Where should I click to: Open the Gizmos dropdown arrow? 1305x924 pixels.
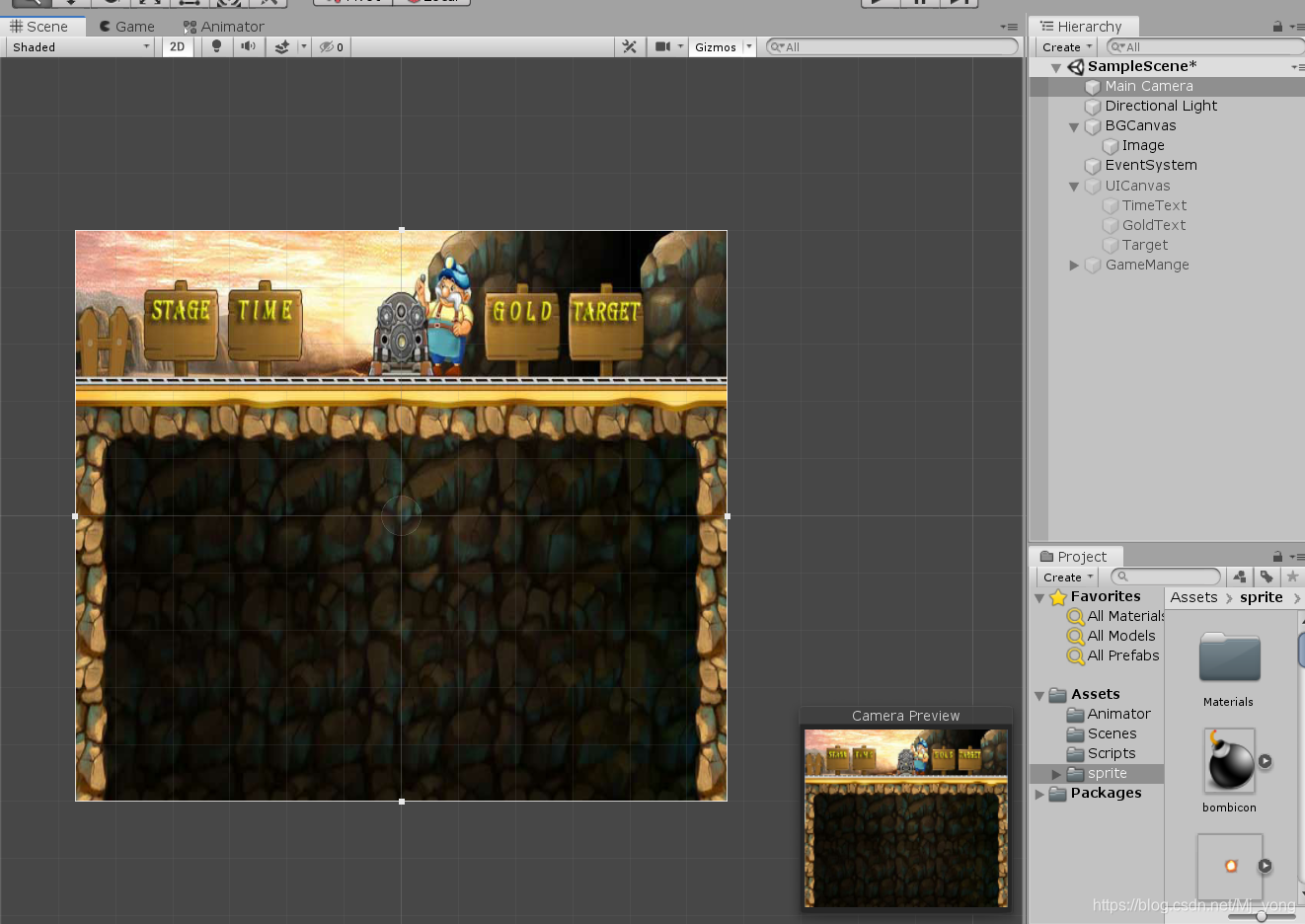pos(749,46)
